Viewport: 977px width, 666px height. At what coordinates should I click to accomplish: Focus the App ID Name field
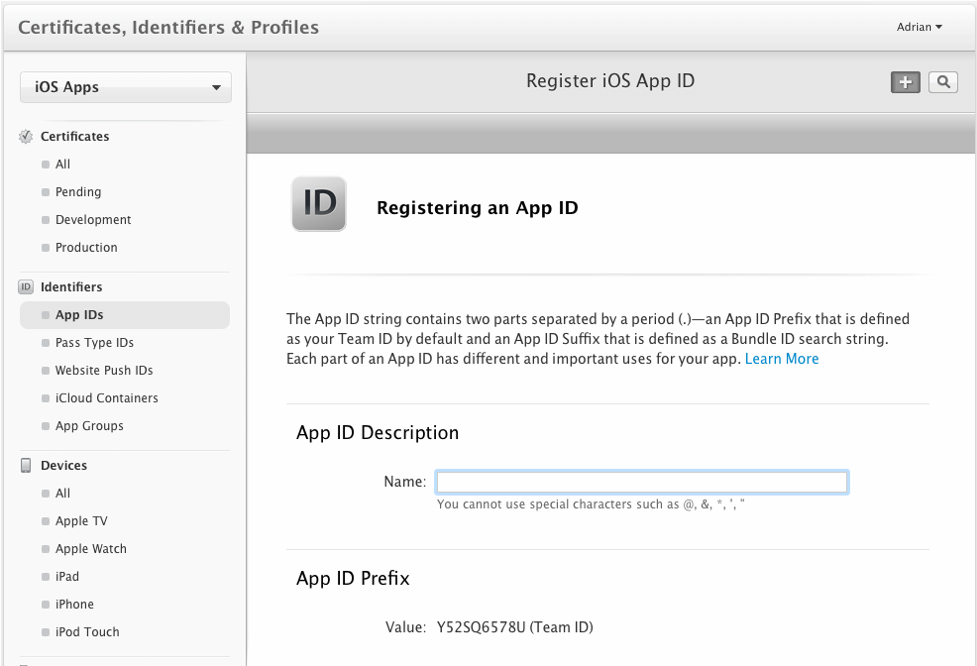click(642, 483)
